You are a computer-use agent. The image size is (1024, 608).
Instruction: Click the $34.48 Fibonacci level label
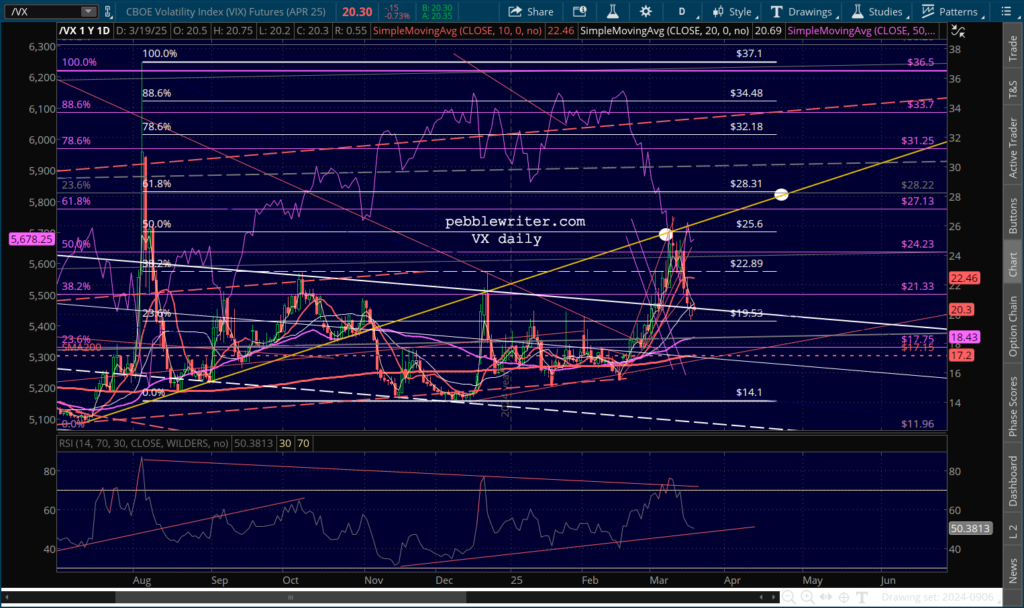(x=746, y=93)
